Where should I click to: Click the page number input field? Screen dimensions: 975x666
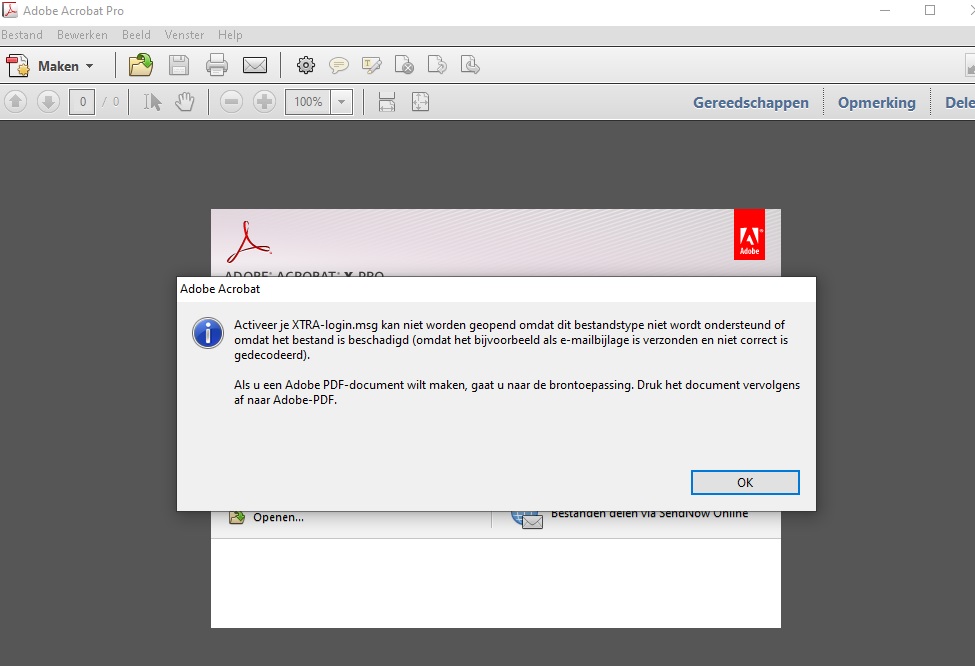coord(82,102)
